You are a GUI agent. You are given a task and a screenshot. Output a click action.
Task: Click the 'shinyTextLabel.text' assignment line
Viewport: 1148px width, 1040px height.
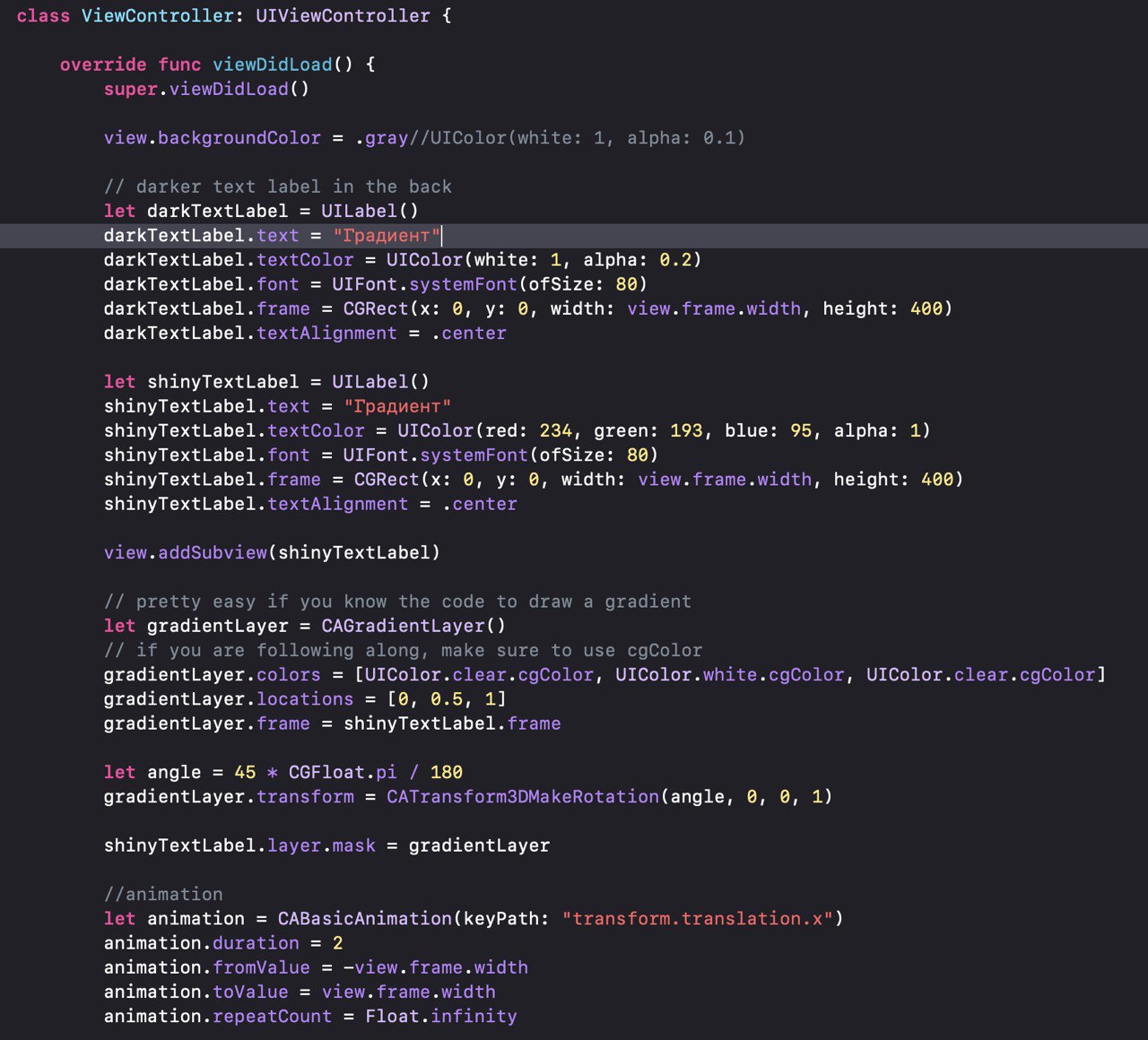[277, 406]
